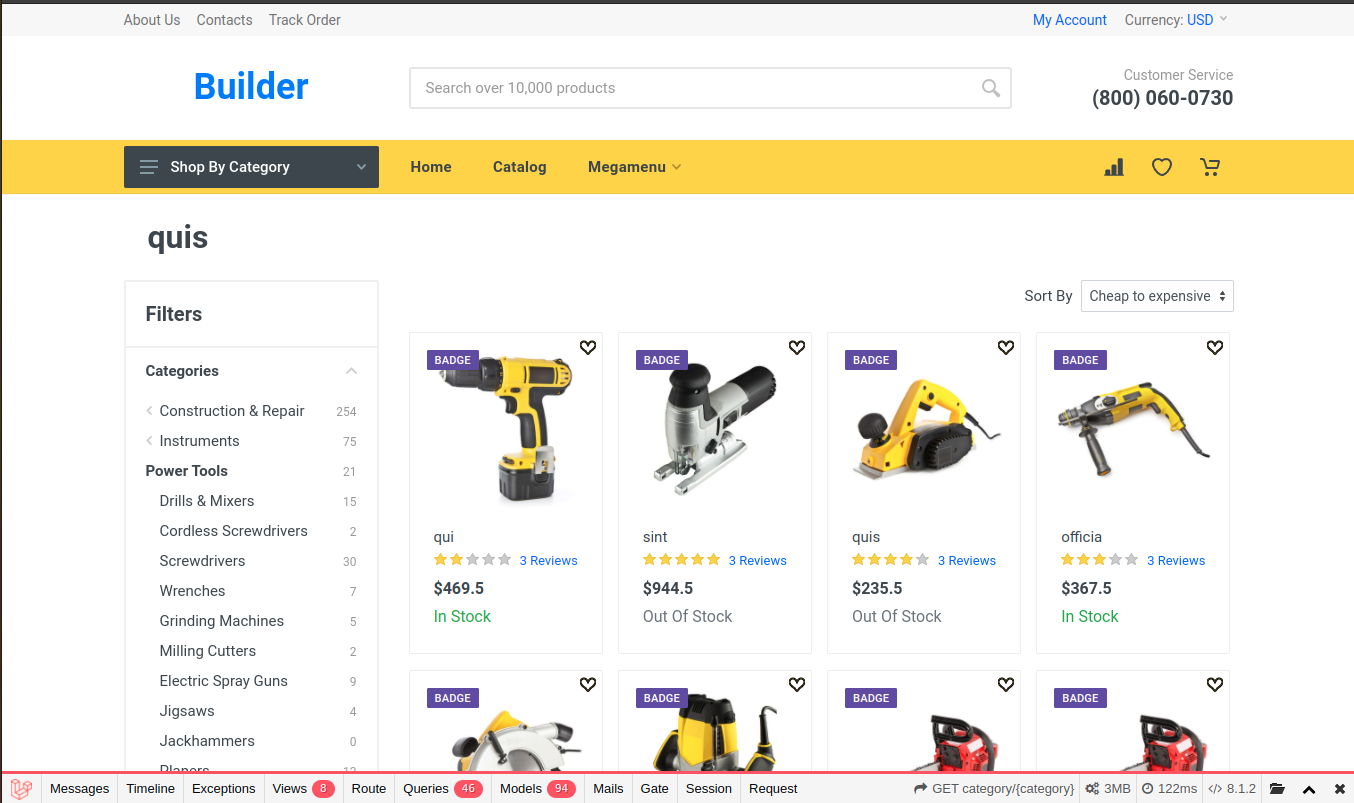
Task: Minimize debugbar with up-arrow icon
Action: (1309, 789)
